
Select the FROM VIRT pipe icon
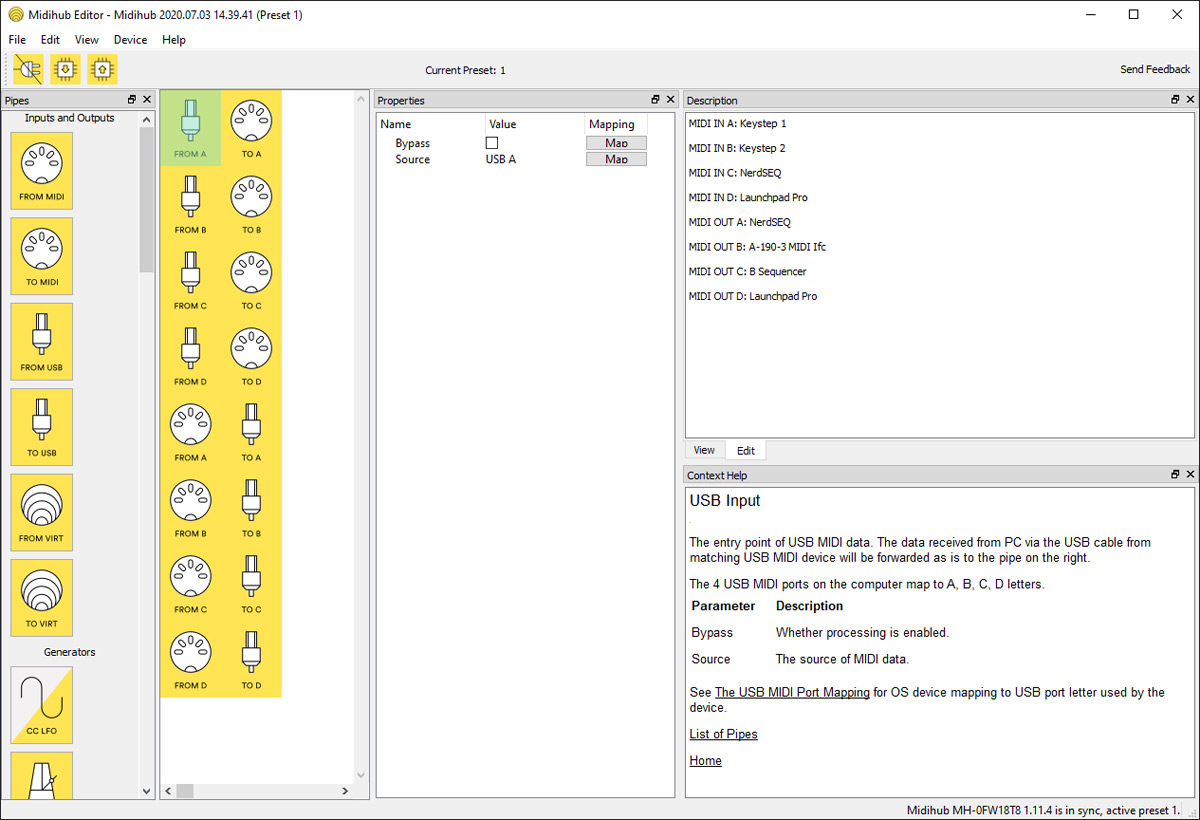tap(42, 512)
